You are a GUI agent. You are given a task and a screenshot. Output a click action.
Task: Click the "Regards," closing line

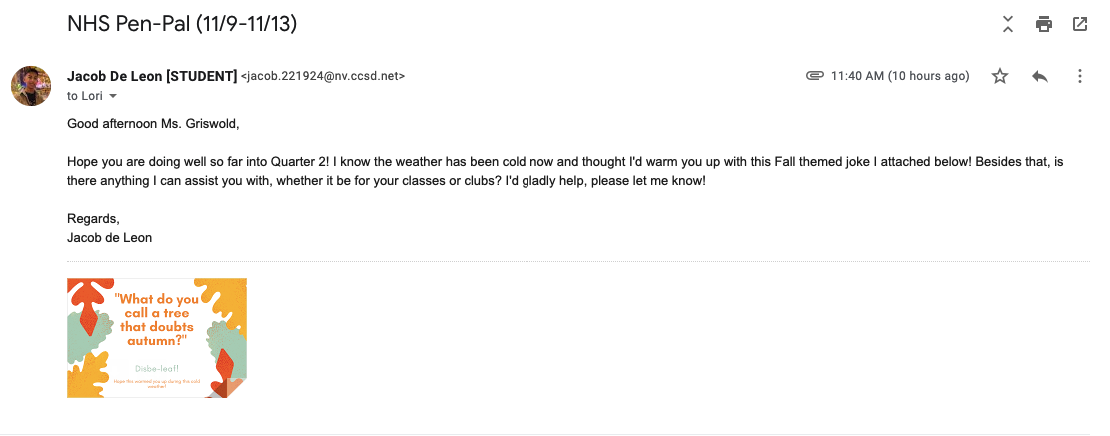pyautogui.click(x=93, y=219)
